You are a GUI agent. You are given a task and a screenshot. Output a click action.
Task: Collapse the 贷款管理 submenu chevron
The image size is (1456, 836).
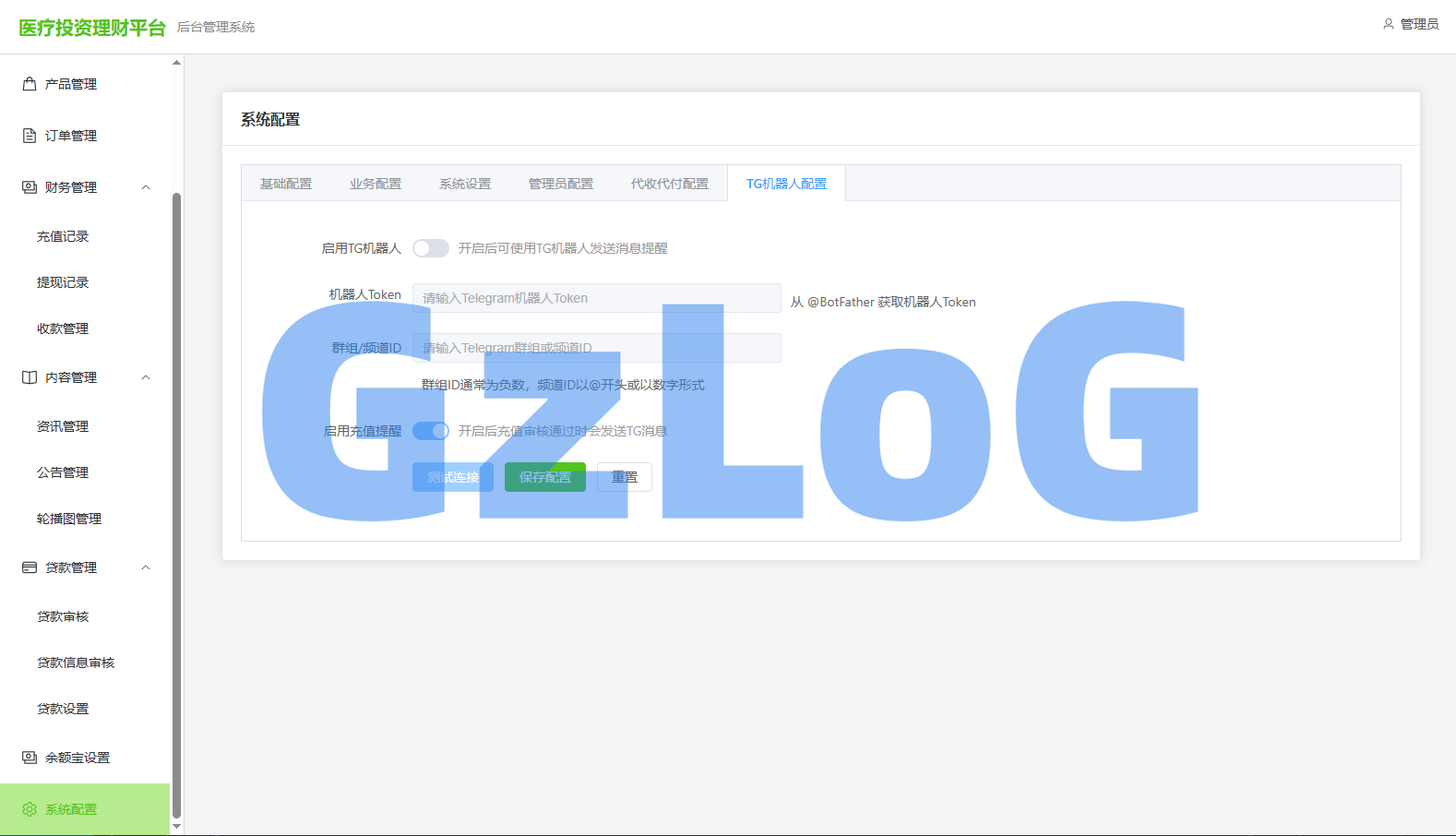(146, 567)
